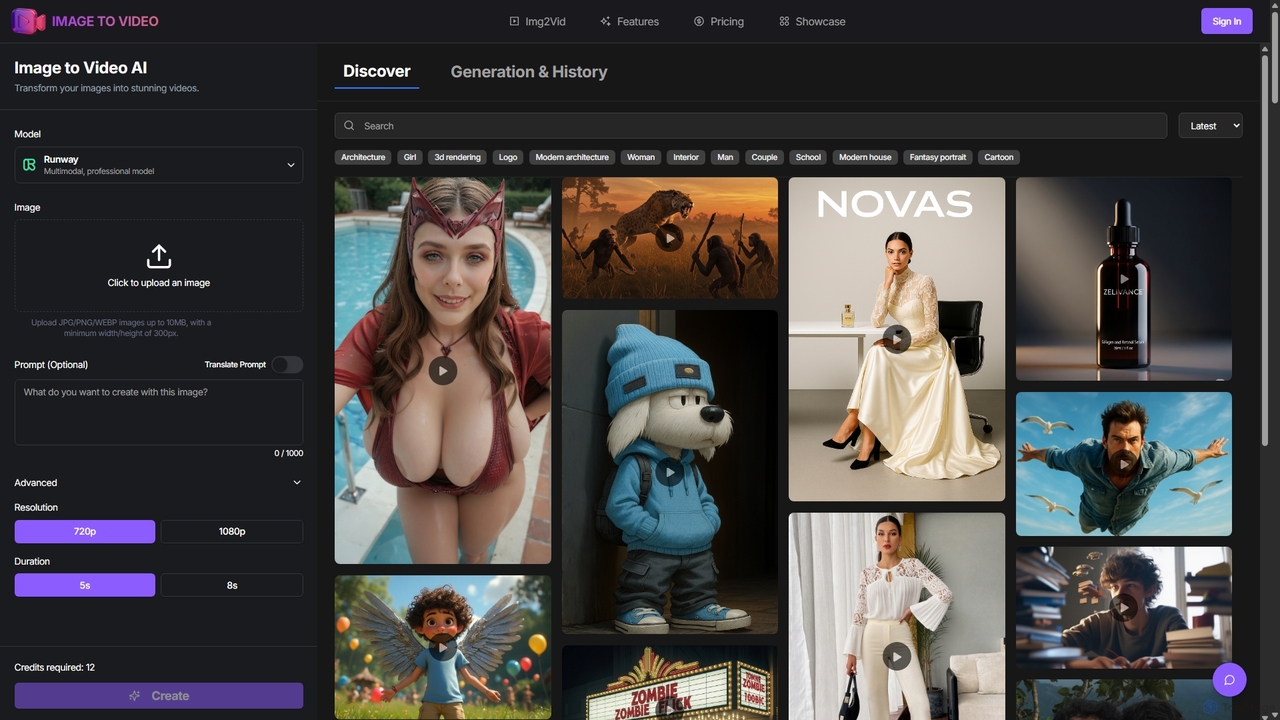Filter by Woman tag
Screen dimensions: 1280x720
pyautogui.click(x=641, y=157)
